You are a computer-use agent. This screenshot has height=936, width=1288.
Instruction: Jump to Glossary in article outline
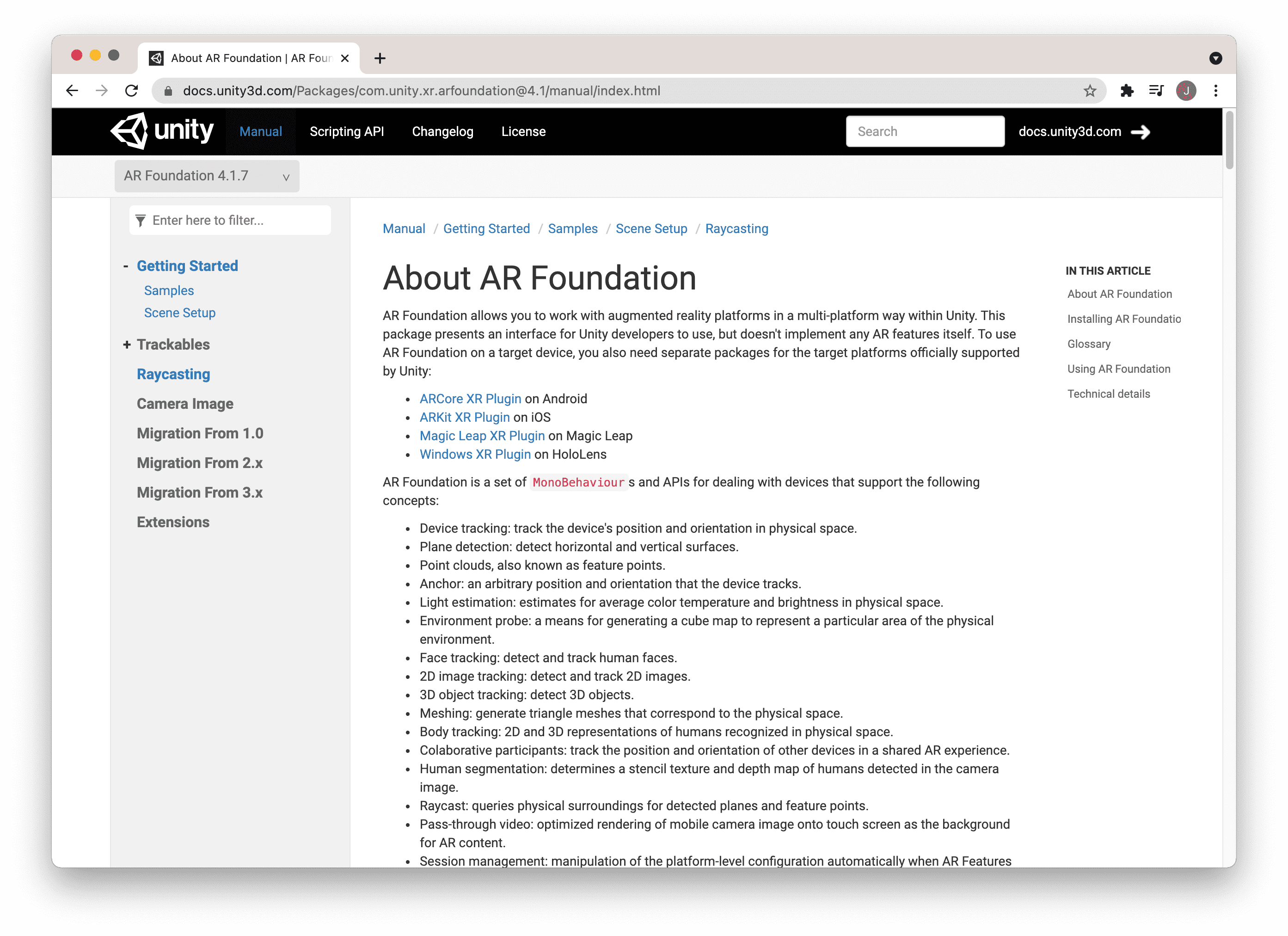pyautogui.click(x=1088, y=344)
